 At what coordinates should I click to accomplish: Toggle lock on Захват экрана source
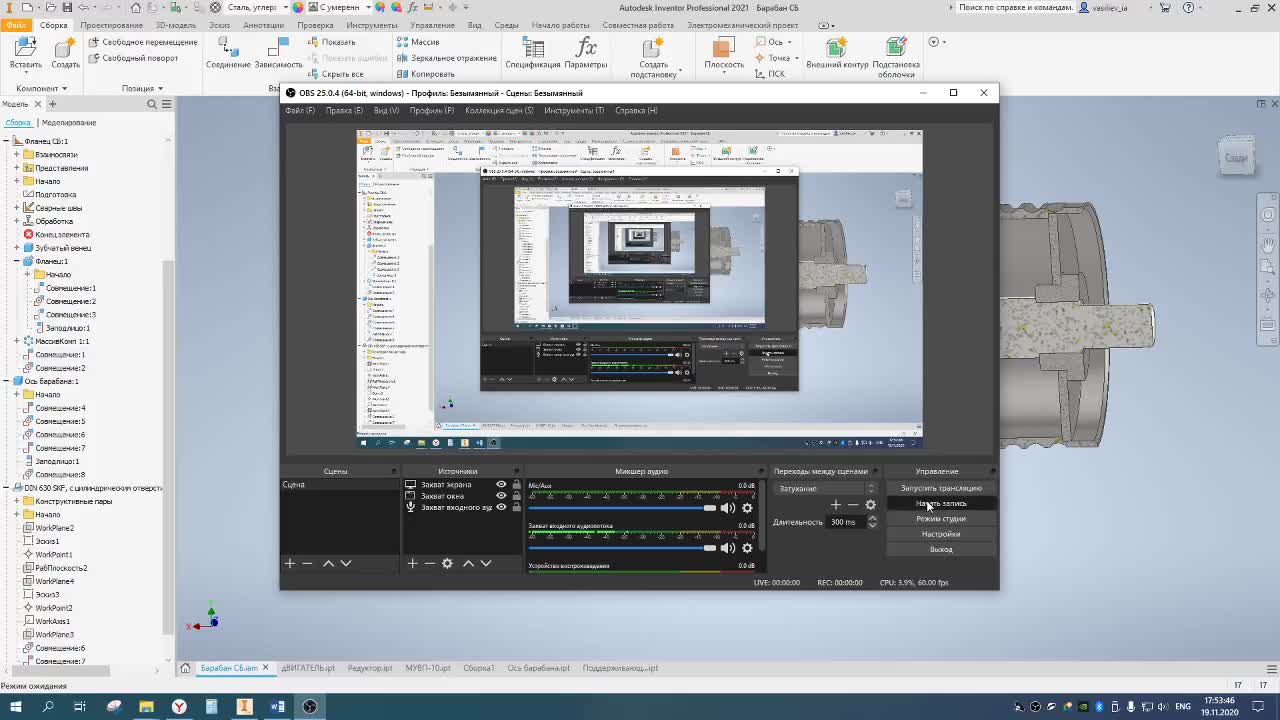click(x=516, y=485)
